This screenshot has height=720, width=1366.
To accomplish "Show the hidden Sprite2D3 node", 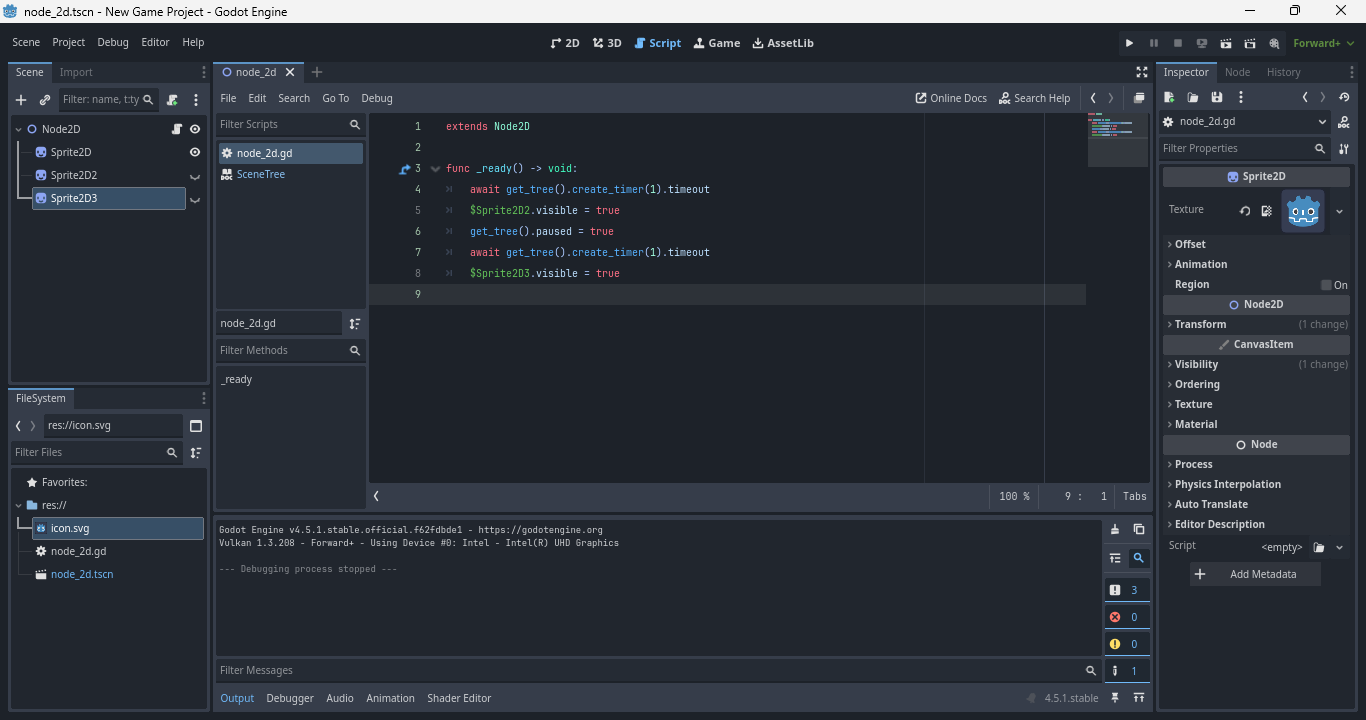I will pos(195,199).
